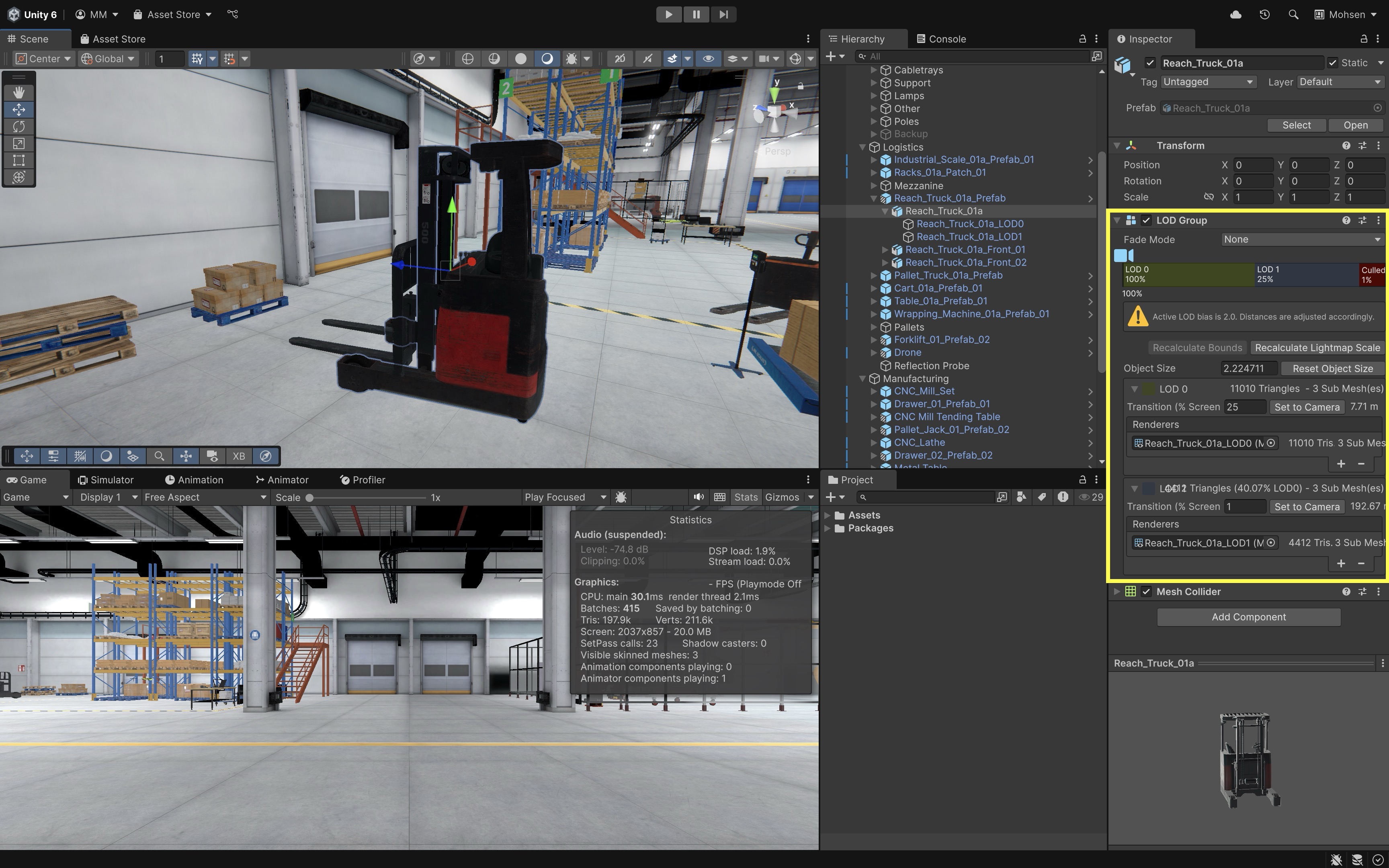Switch to the Profiler tab

point(362,480)
